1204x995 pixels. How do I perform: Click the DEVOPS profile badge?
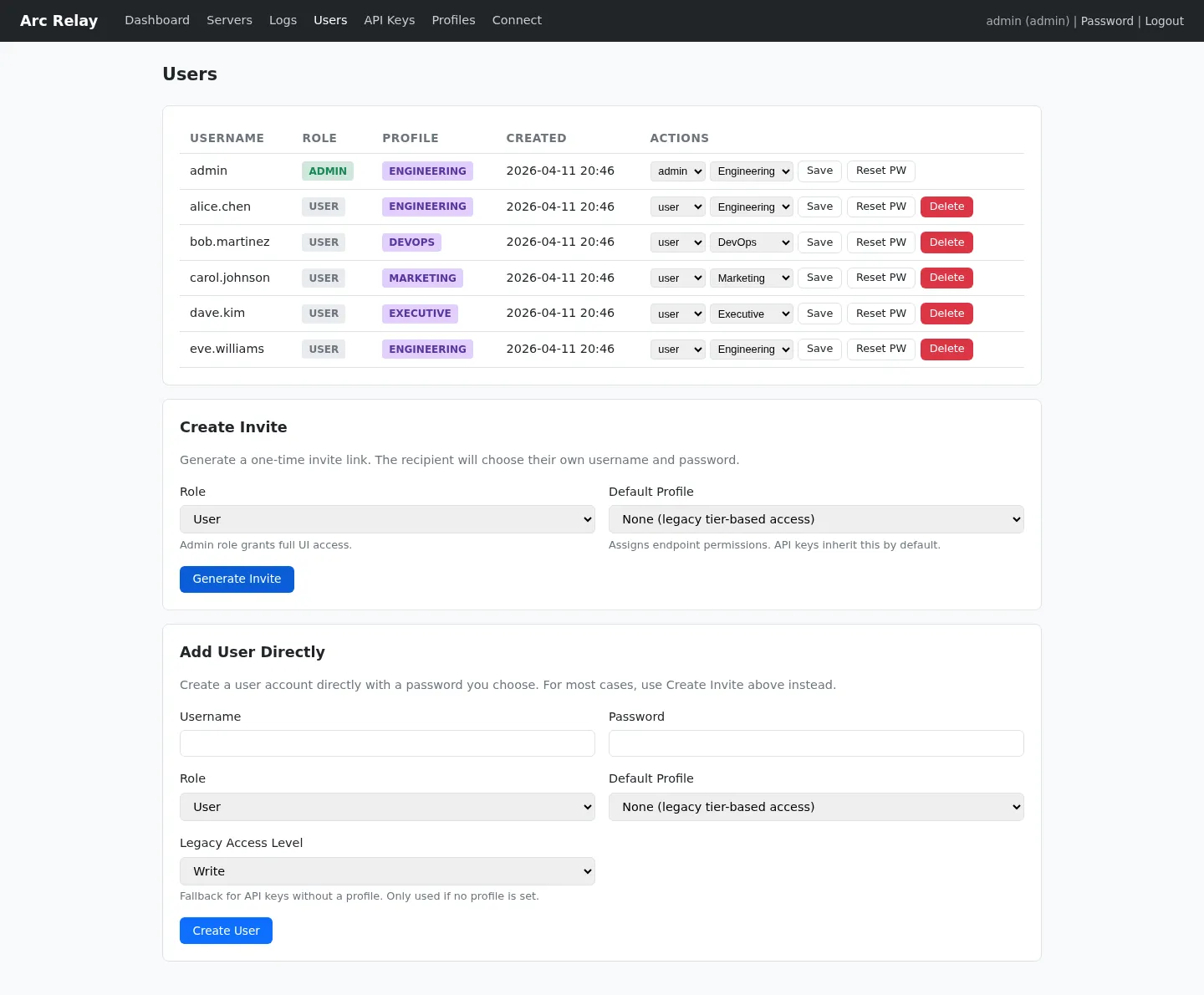411,242
